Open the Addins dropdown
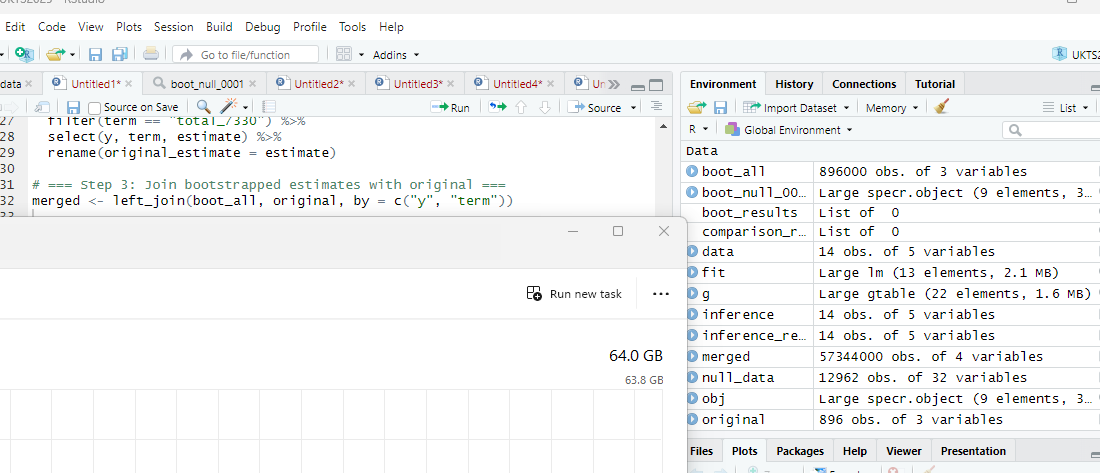Screen dimensions: 1100x473 point(396,54)
